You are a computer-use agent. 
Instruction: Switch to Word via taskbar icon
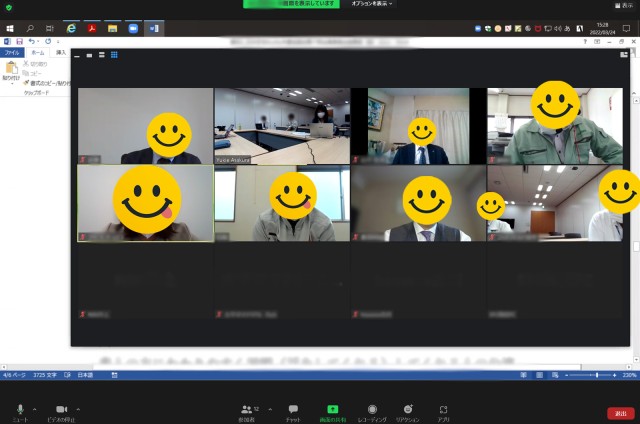(154, 29)
